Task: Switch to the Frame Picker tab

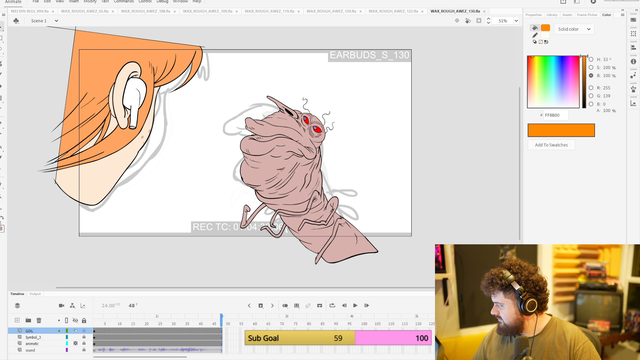Action: [587, 15]
